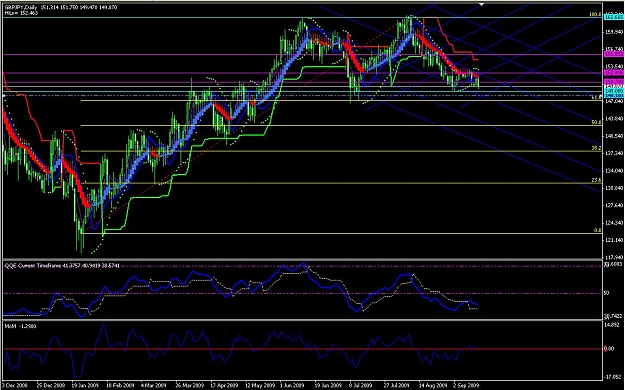Image resolution: width=625 pixels, height=390 pixels.
Task: Click the MoM scale value -17.852
Action: point(613,377)
